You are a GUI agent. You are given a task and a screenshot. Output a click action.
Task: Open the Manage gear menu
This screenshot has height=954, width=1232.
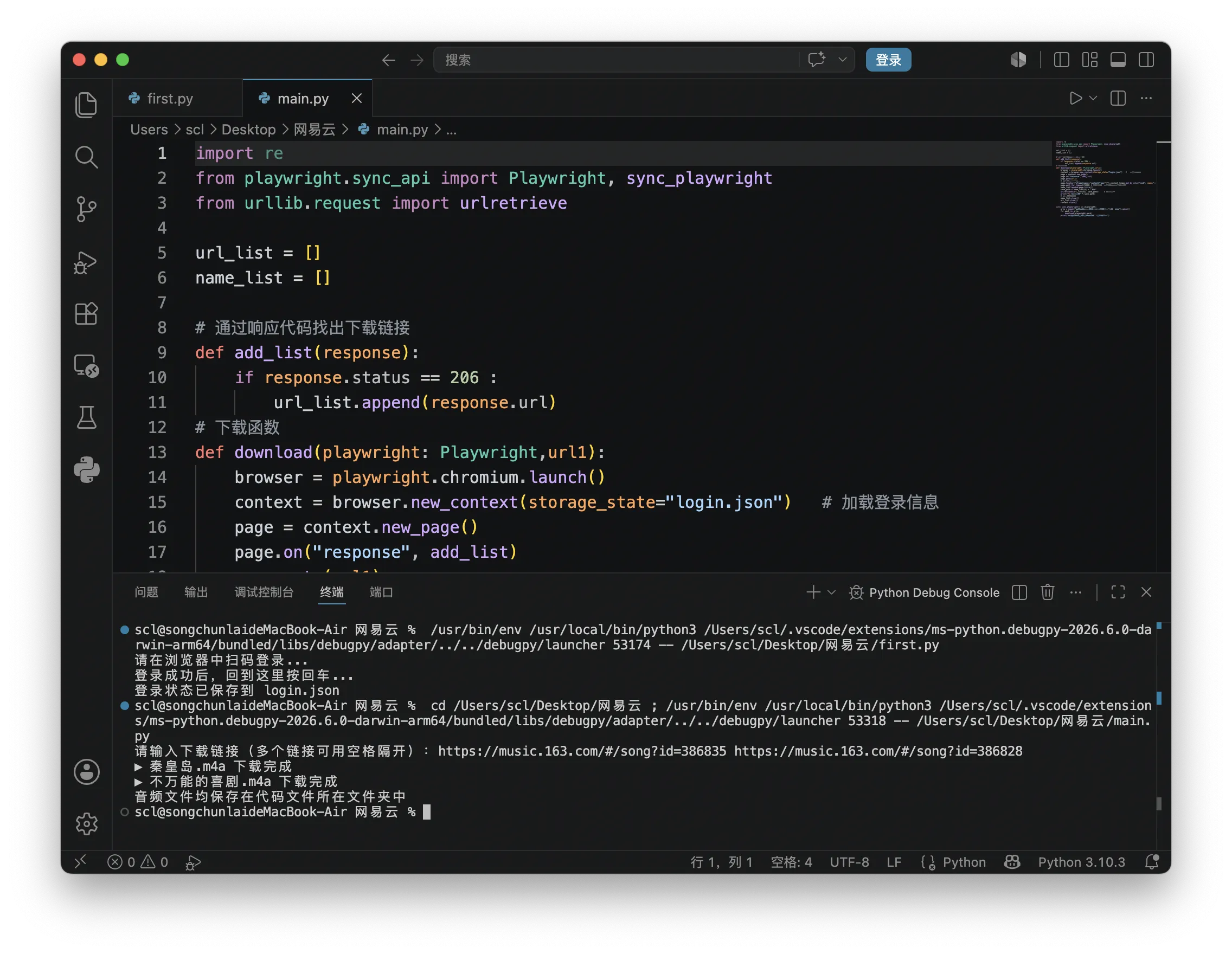pos(86,824)
